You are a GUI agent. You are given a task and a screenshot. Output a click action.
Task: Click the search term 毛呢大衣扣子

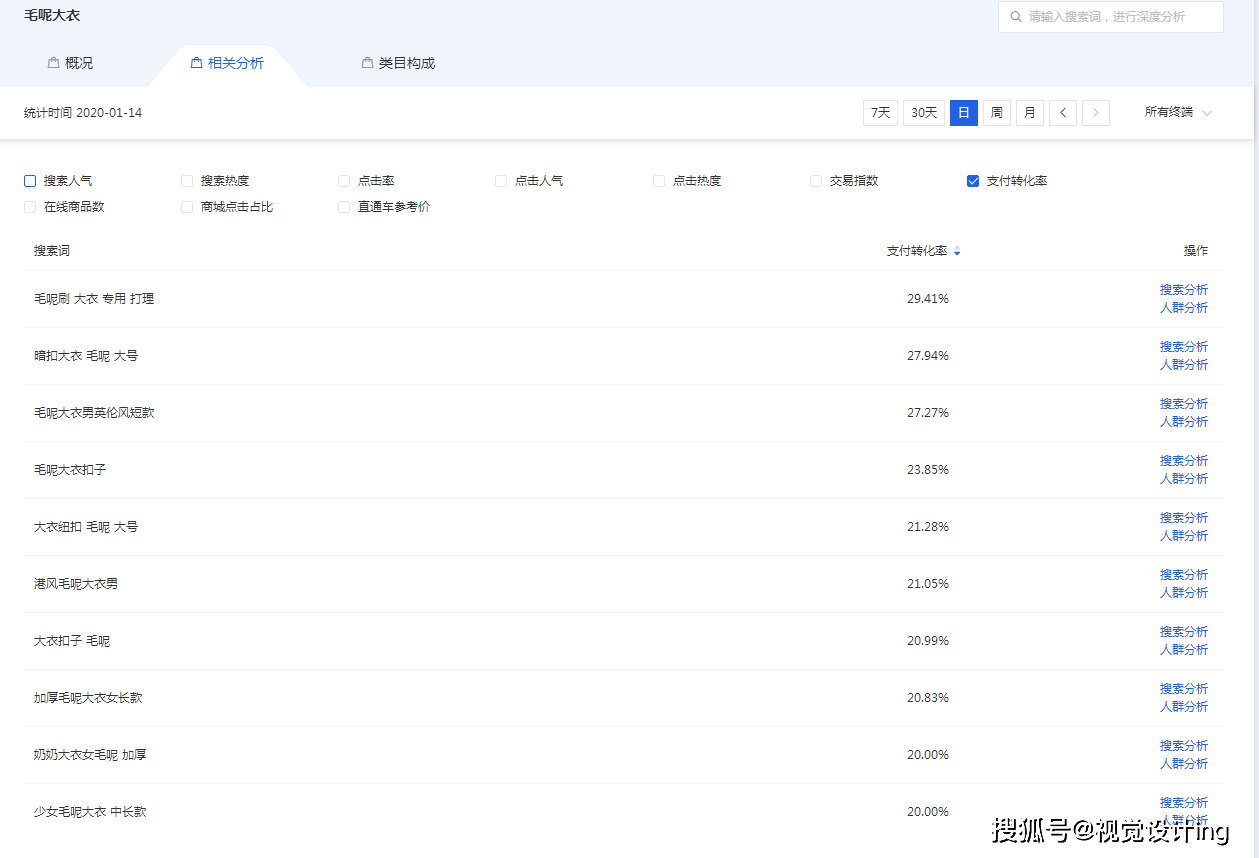[70, 470]
